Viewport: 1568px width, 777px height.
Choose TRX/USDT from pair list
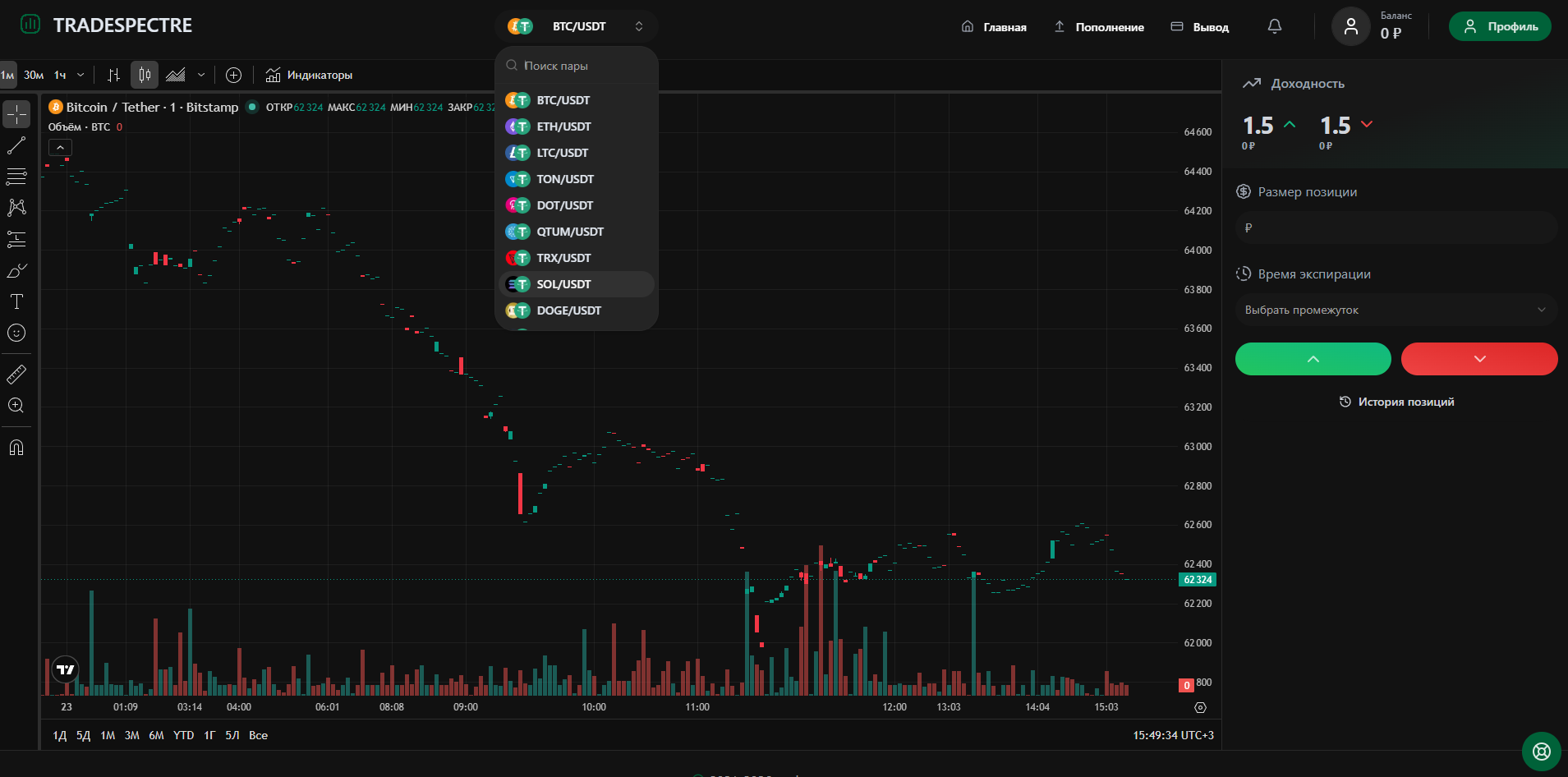(577, 258)
